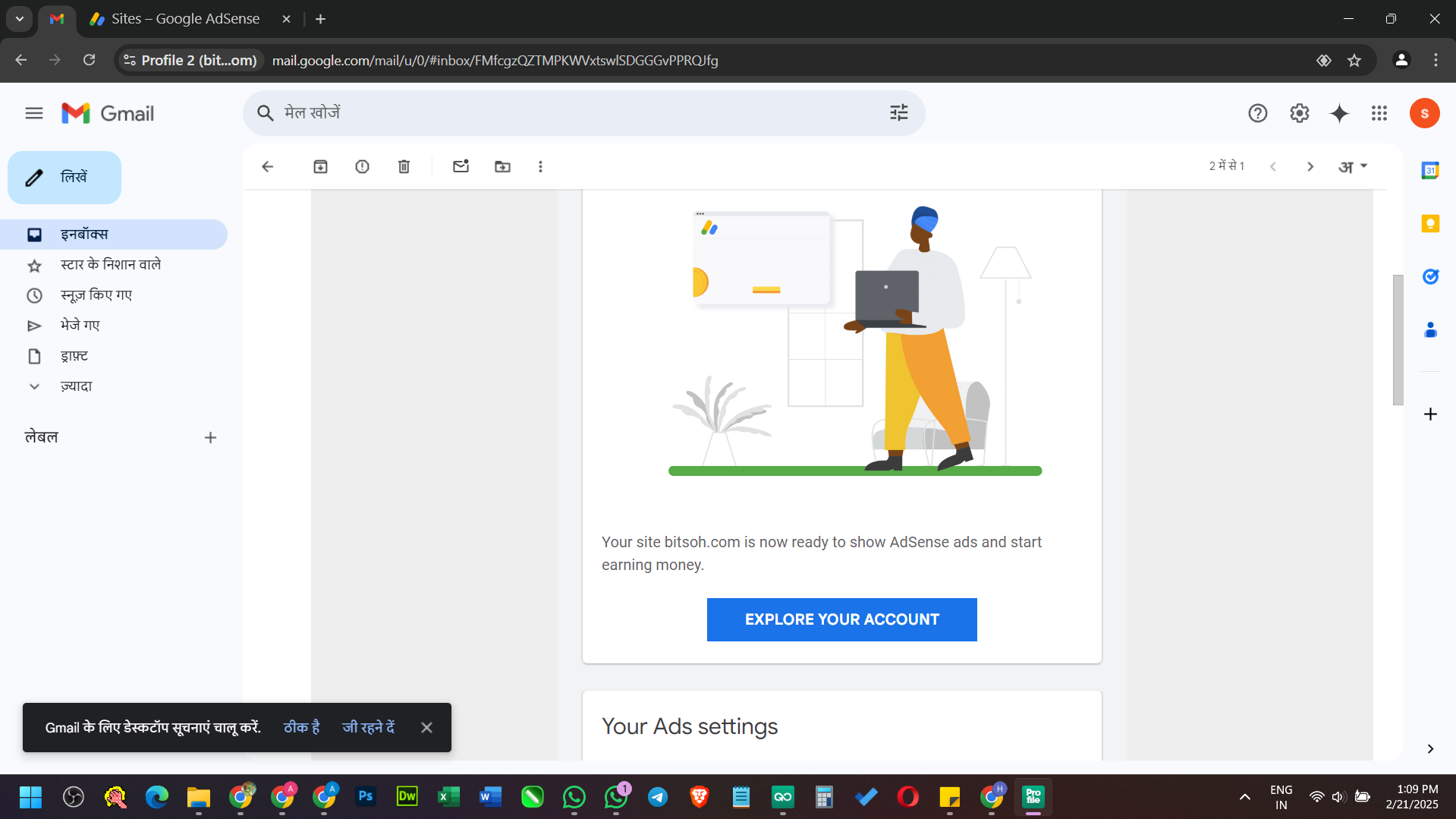The image size is (1456, 819).
Task: Bookmark this page star icon
Action: click(x=1354, y=60)
